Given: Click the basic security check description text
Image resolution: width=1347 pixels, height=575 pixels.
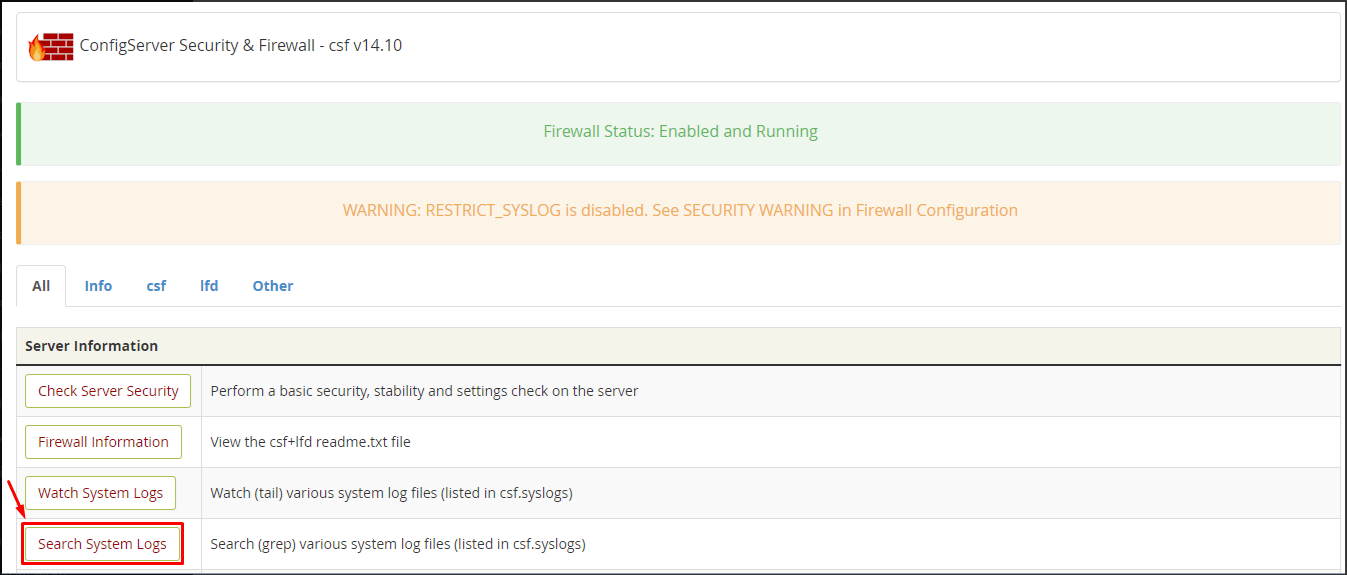Looking at the screenshot, I should 424,391.
